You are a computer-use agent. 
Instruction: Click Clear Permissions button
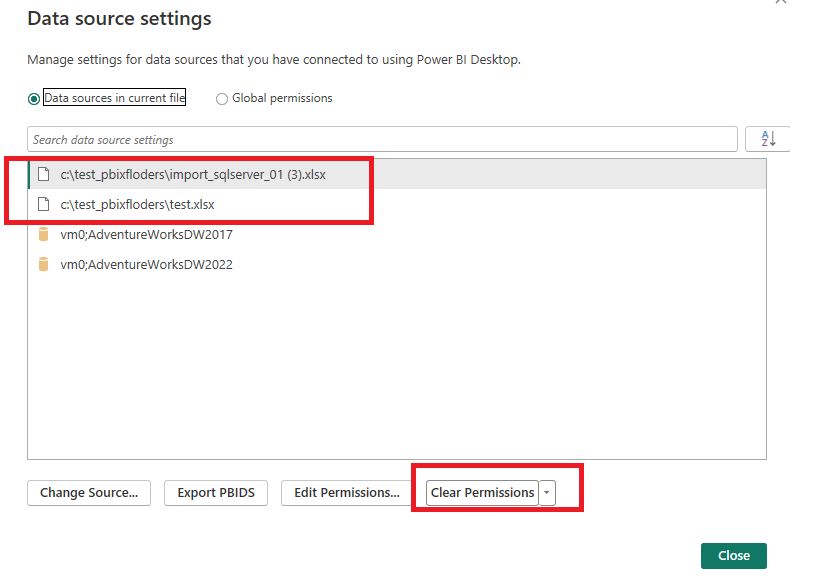click(x=482, y=493)
